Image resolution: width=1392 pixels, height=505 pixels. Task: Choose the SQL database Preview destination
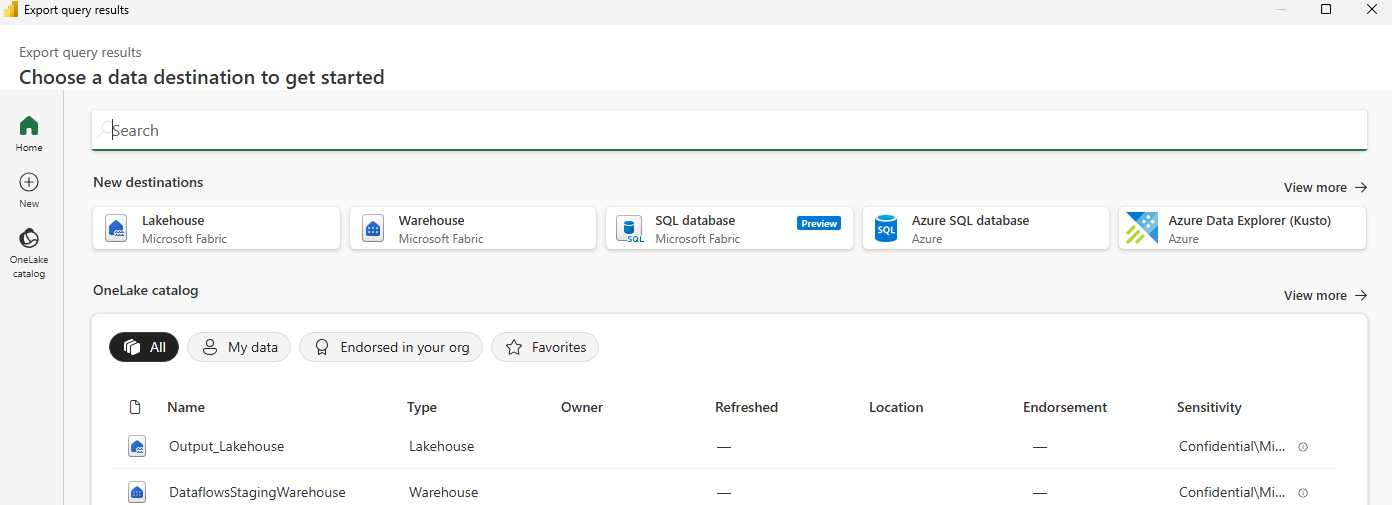click(730, 228)
